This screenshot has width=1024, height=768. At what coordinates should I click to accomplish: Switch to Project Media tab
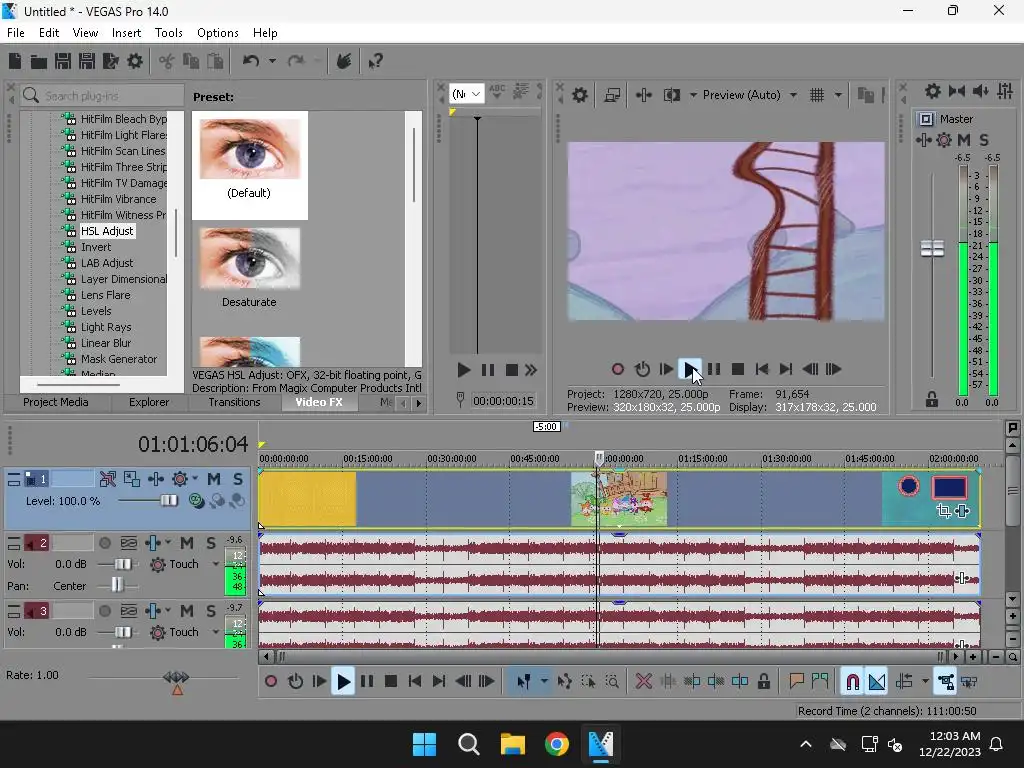[x=56, y=402]
